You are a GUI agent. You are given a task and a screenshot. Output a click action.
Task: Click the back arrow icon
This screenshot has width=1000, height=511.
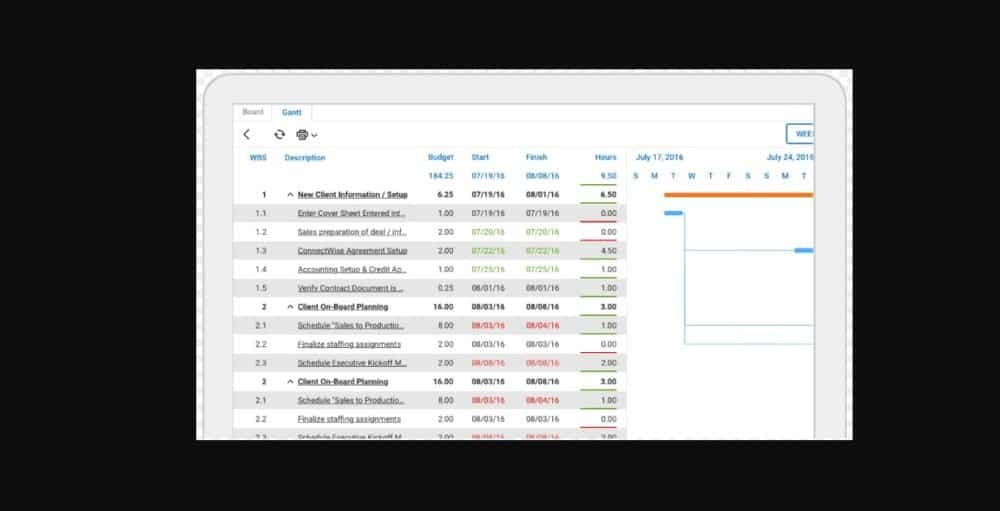247,135
